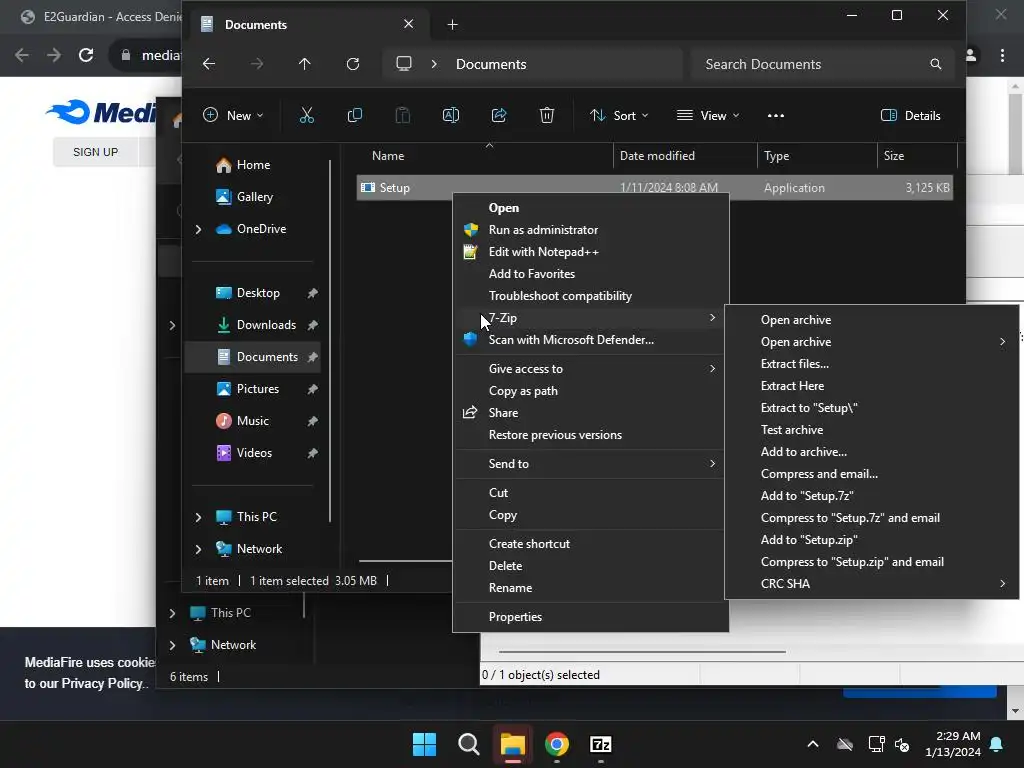Select Pictures in navigation pane
Screen dimensions: 1024x768
pos(255,389)
